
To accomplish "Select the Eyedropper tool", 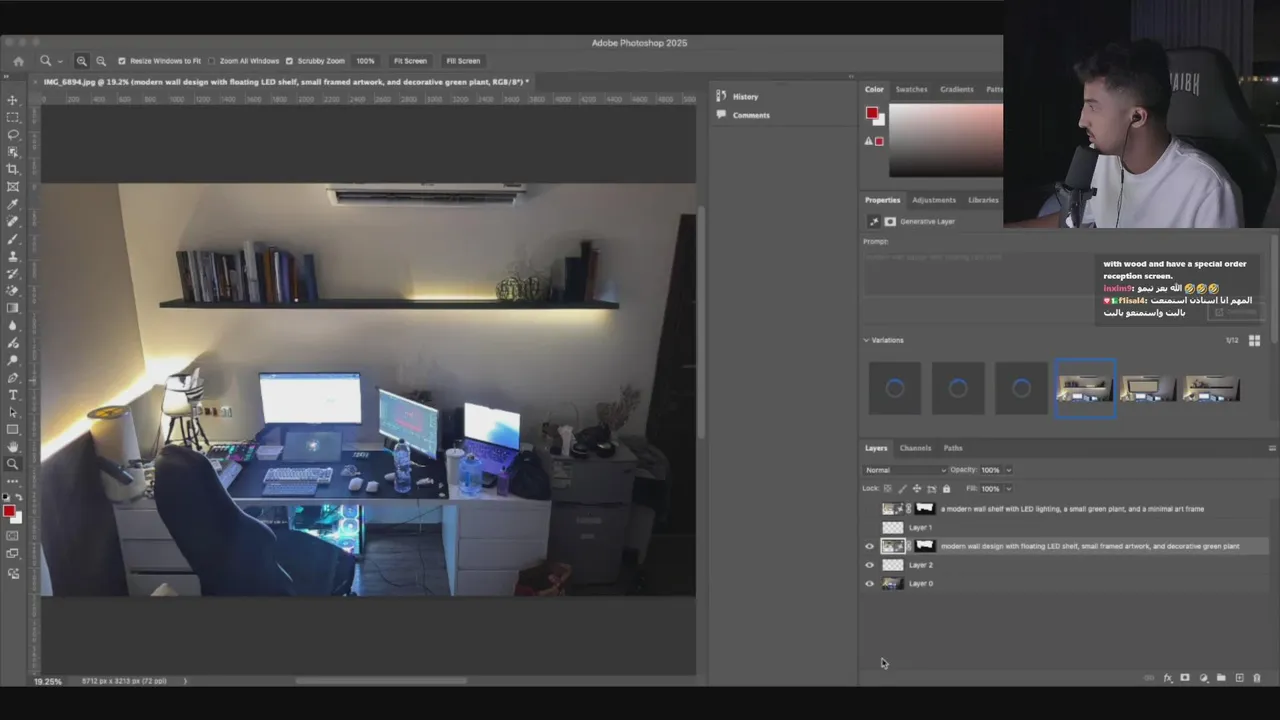I will (13, 204).
